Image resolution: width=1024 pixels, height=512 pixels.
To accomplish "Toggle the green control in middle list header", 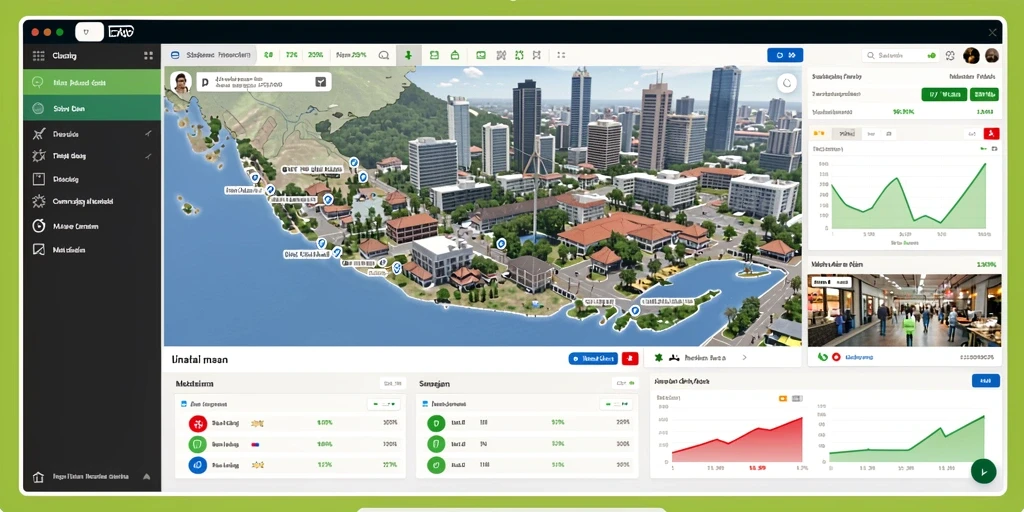I will [616, 404].
